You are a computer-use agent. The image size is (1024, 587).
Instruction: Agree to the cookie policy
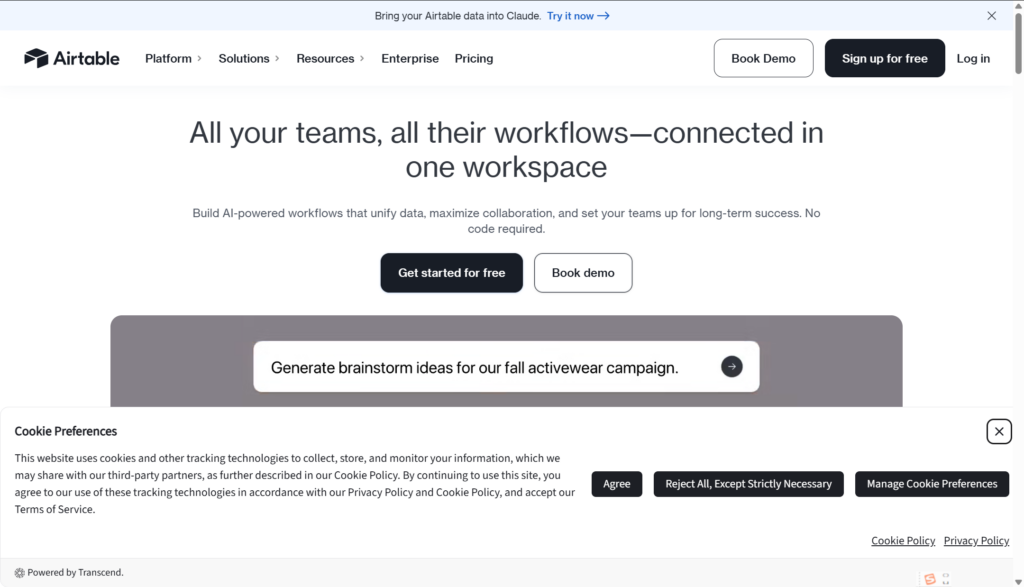616,484
